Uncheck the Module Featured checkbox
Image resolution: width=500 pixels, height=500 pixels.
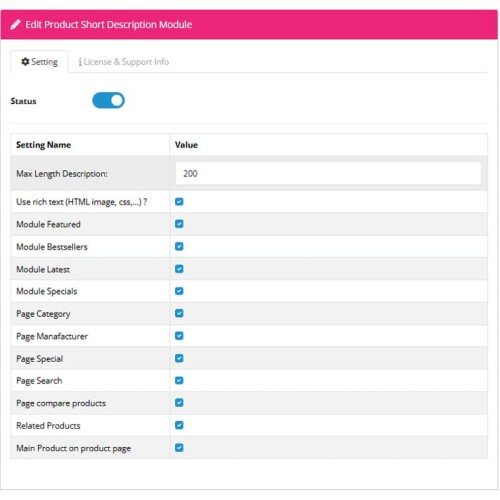tap(179, 224)
